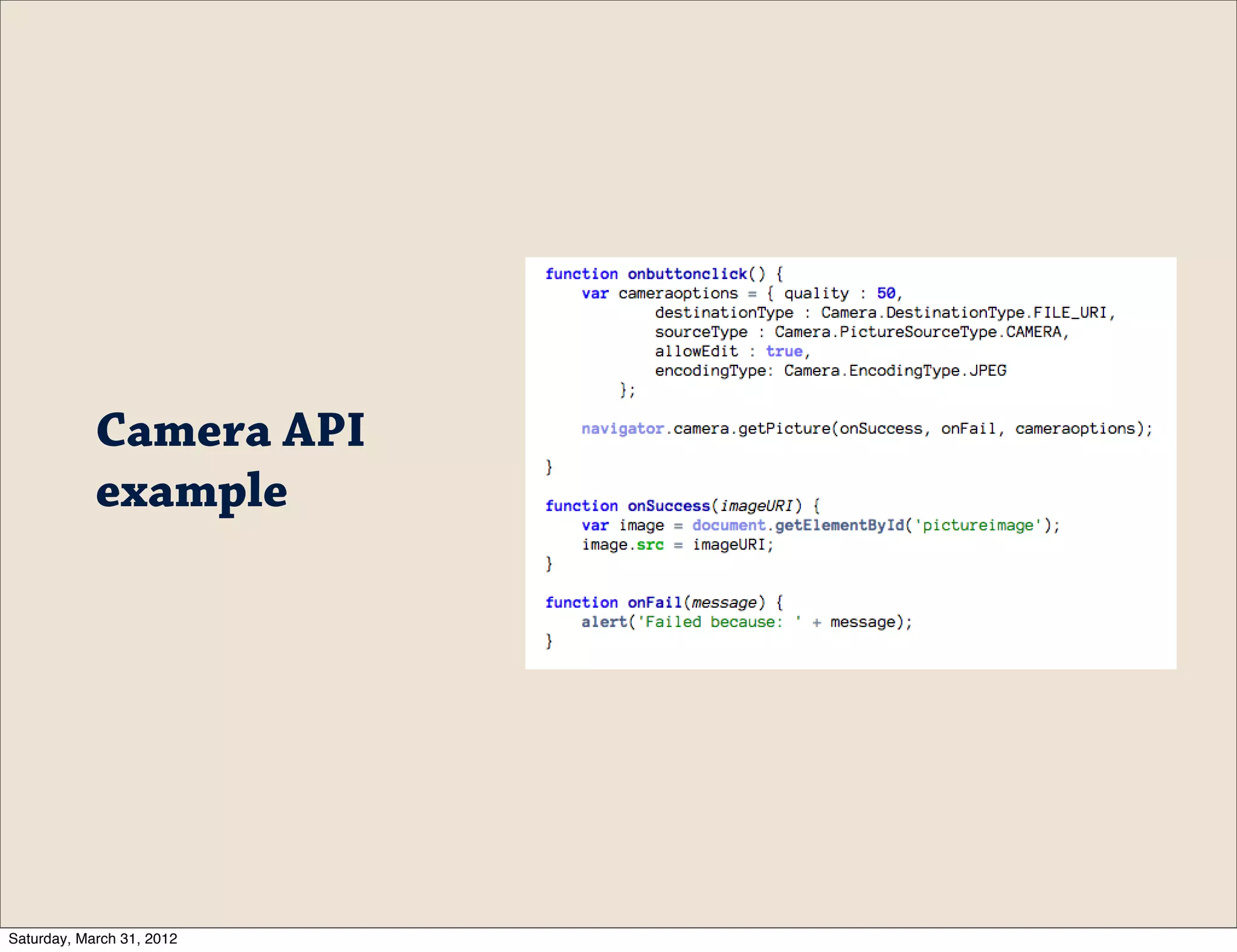
Task: Click the 'allowEdit : true,' line
Action: coord(733,352)
